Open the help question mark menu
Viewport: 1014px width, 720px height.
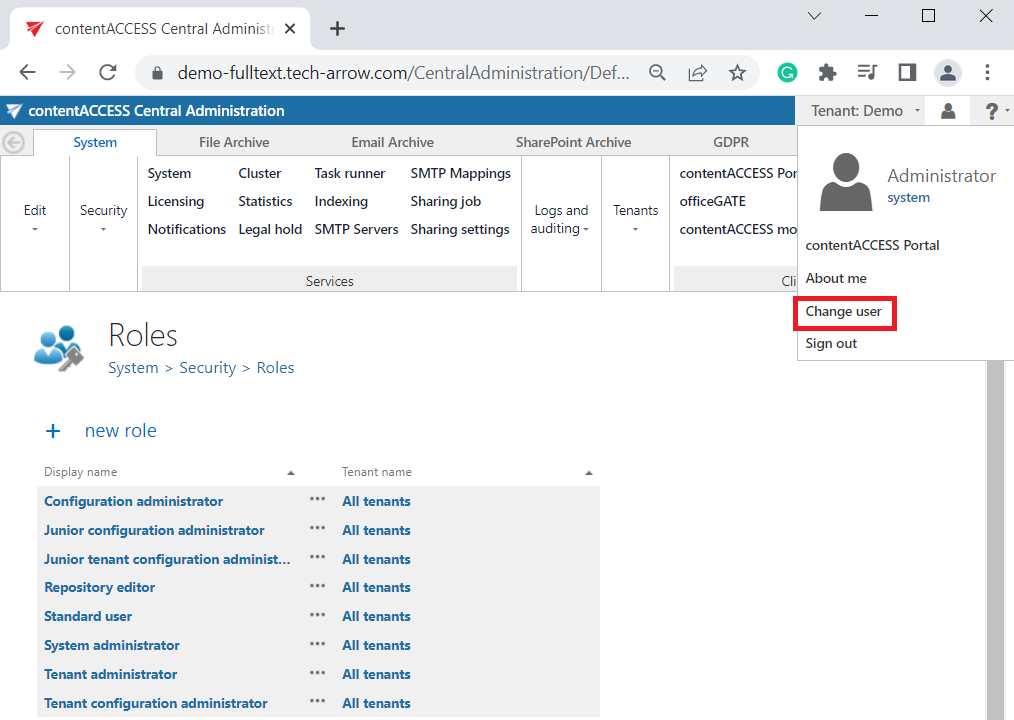coord(992,111)
